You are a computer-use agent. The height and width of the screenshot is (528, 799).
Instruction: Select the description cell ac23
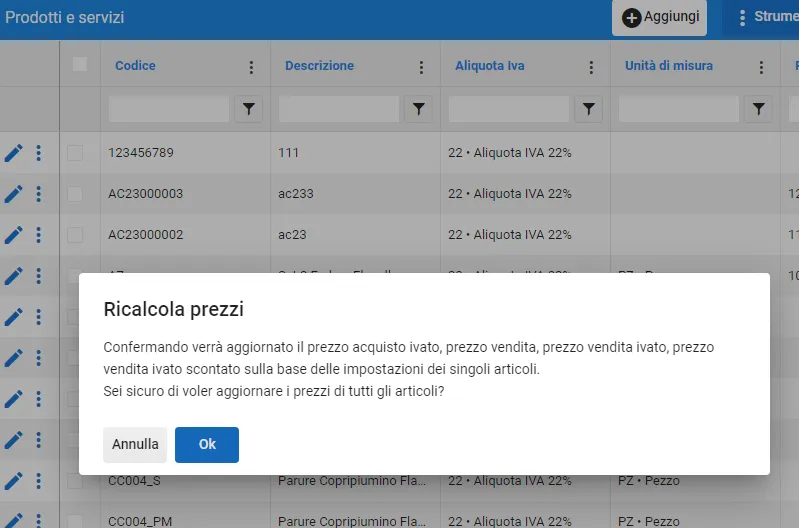tap(355, 235)
